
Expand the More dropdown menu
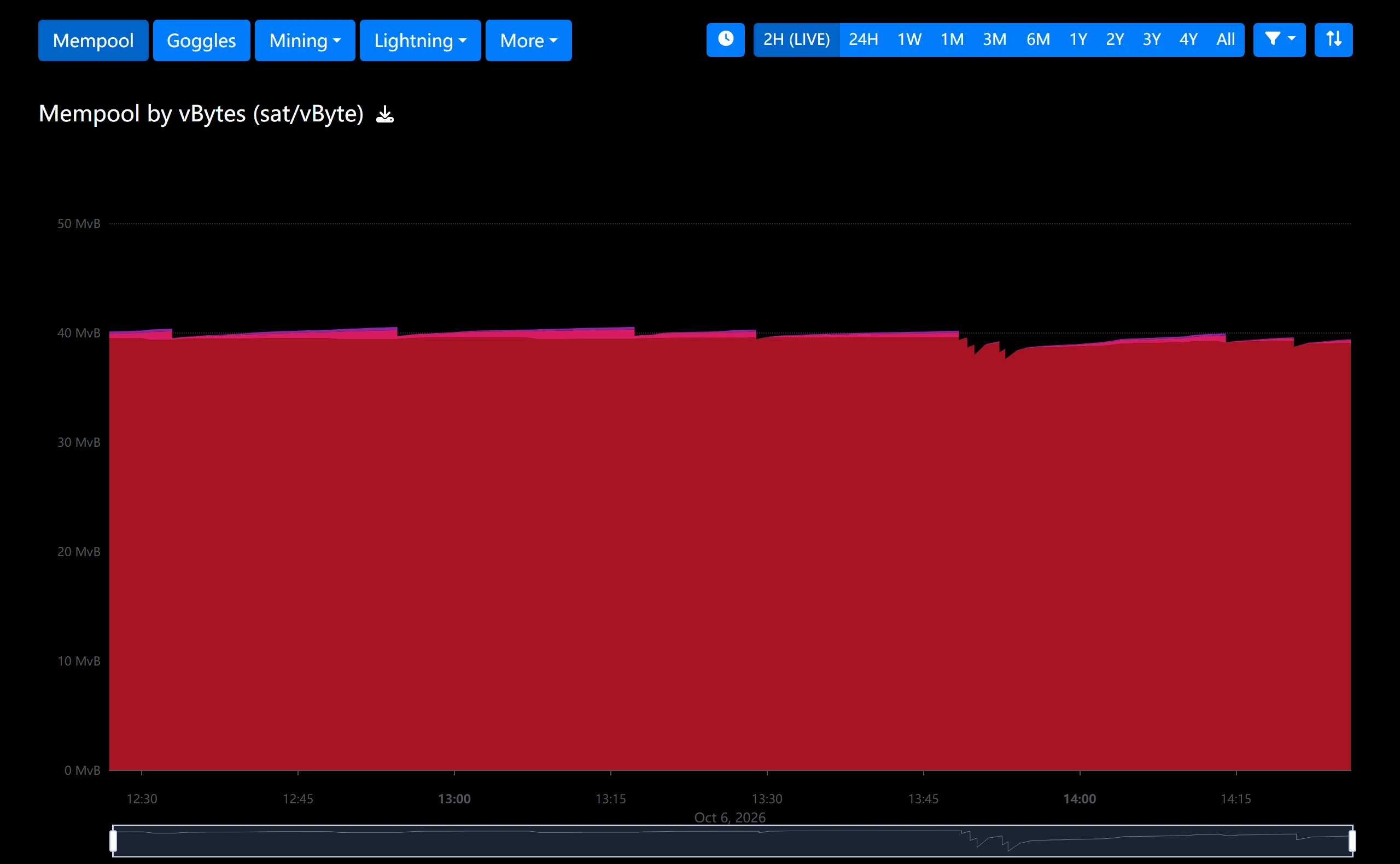529,40
